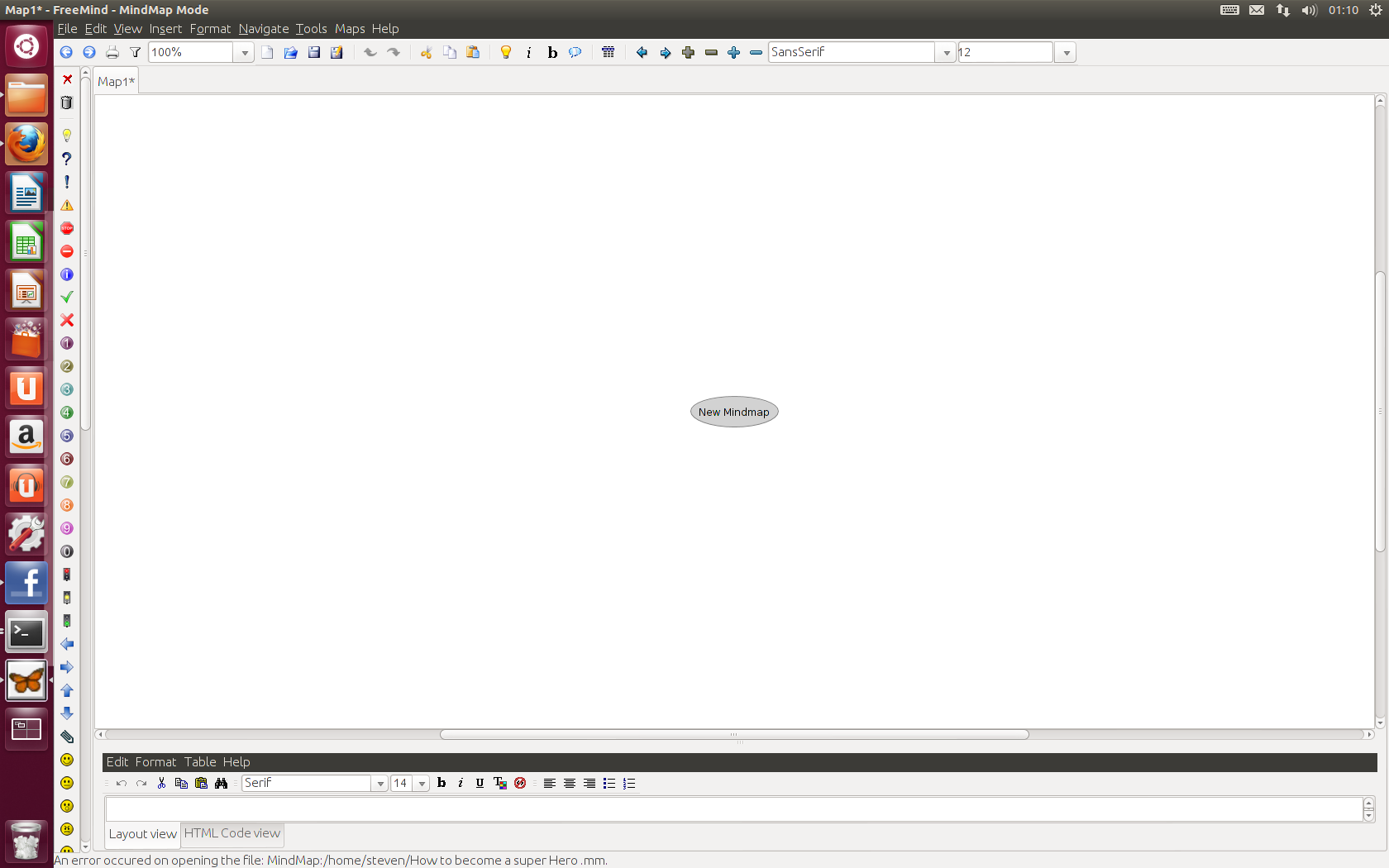The height and width of the screenshot is (868, 1389).
Task: Toggle underline in the note editor
Action: tap(480, 783)
